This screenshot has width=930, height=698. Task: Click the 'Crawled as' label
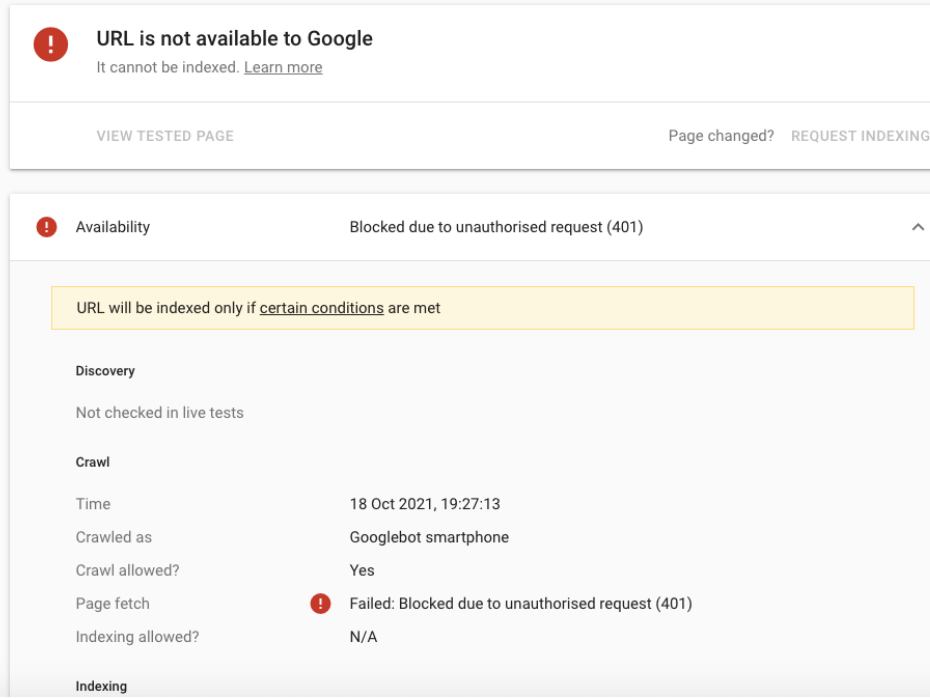[x=113, y=537]
